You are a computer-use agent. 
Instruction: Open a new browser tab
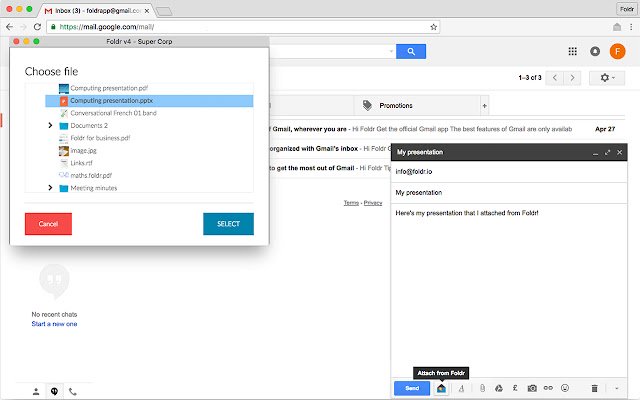tap(164, 11)
